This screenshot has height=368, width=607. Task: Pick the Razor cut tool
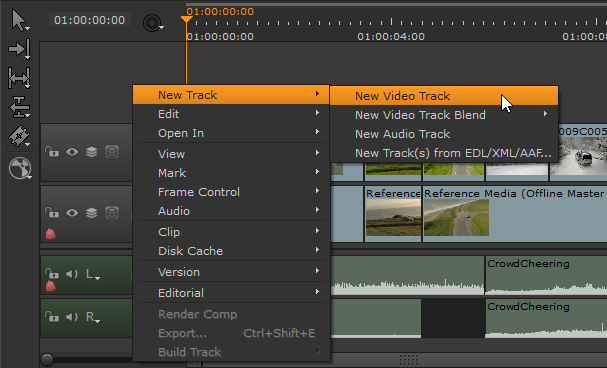(19, 136)
